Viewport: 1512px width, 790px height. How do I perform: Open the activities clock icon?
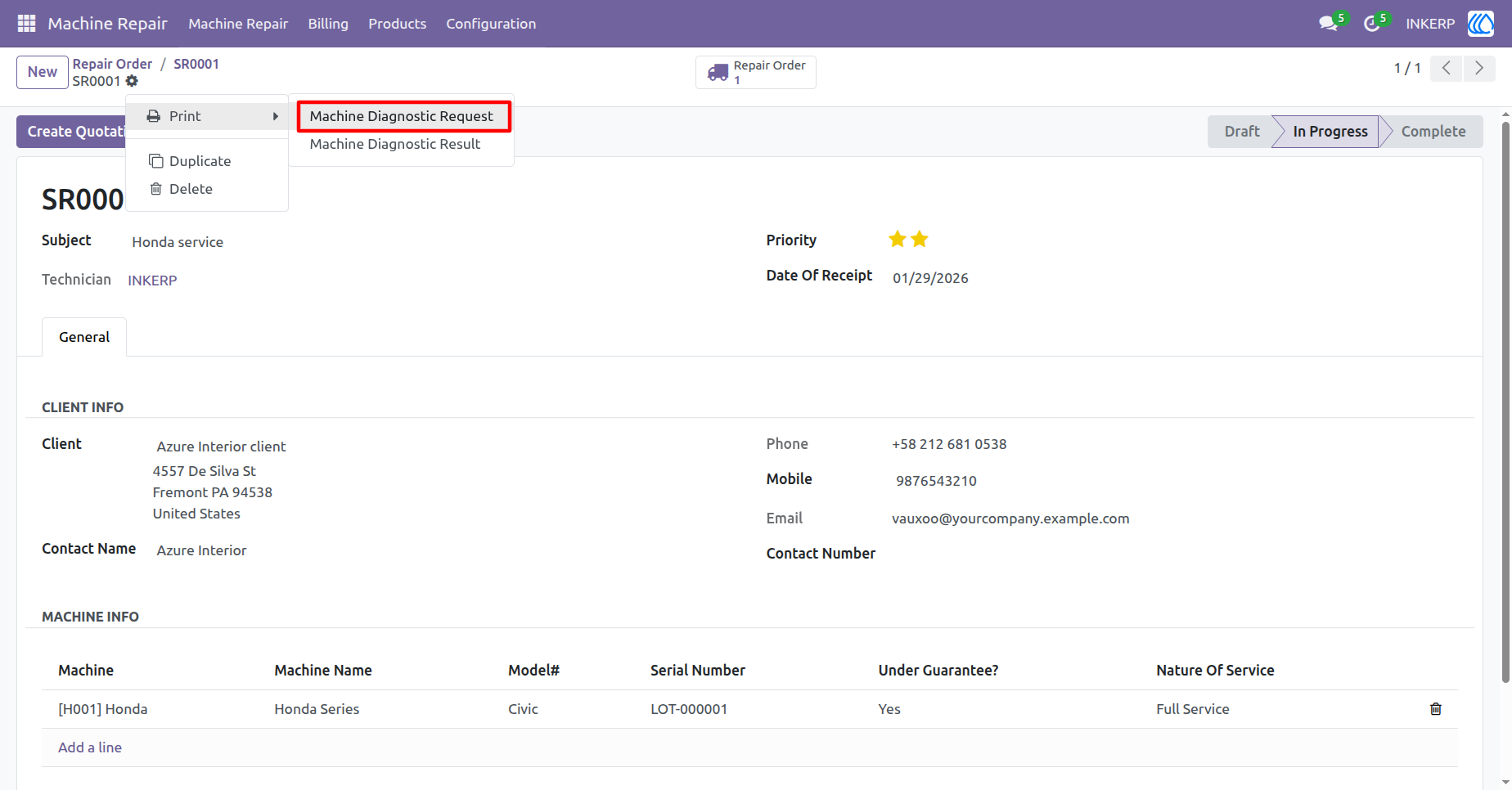(1372, 24)
